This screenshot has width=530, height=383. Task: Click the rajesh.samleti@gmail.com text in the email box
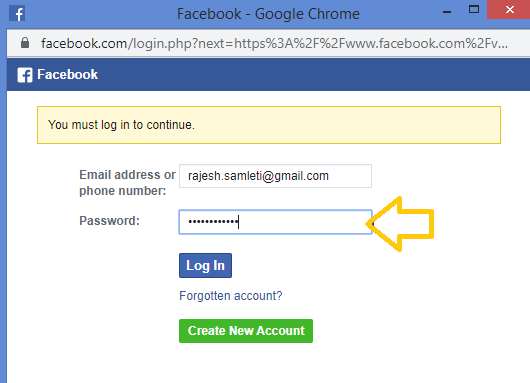point(258,176)
